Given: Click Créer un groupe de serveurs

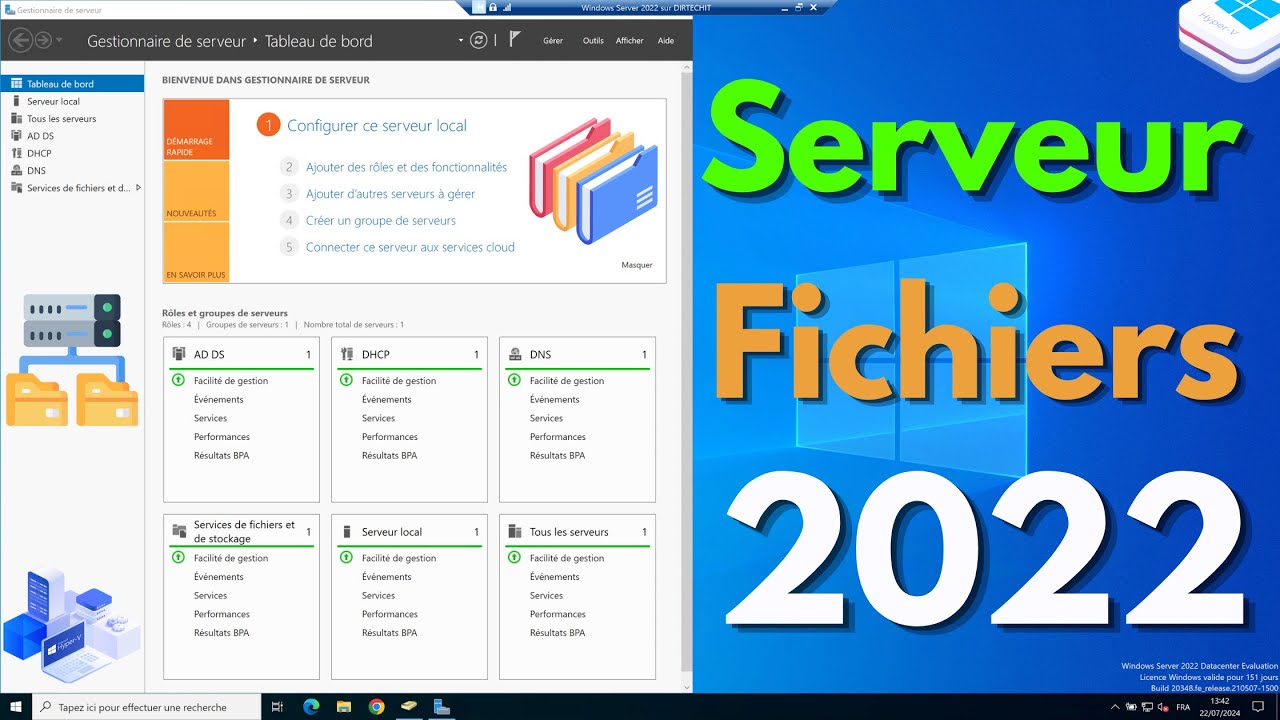Looking at the screenshot, I should click(380, 220).
